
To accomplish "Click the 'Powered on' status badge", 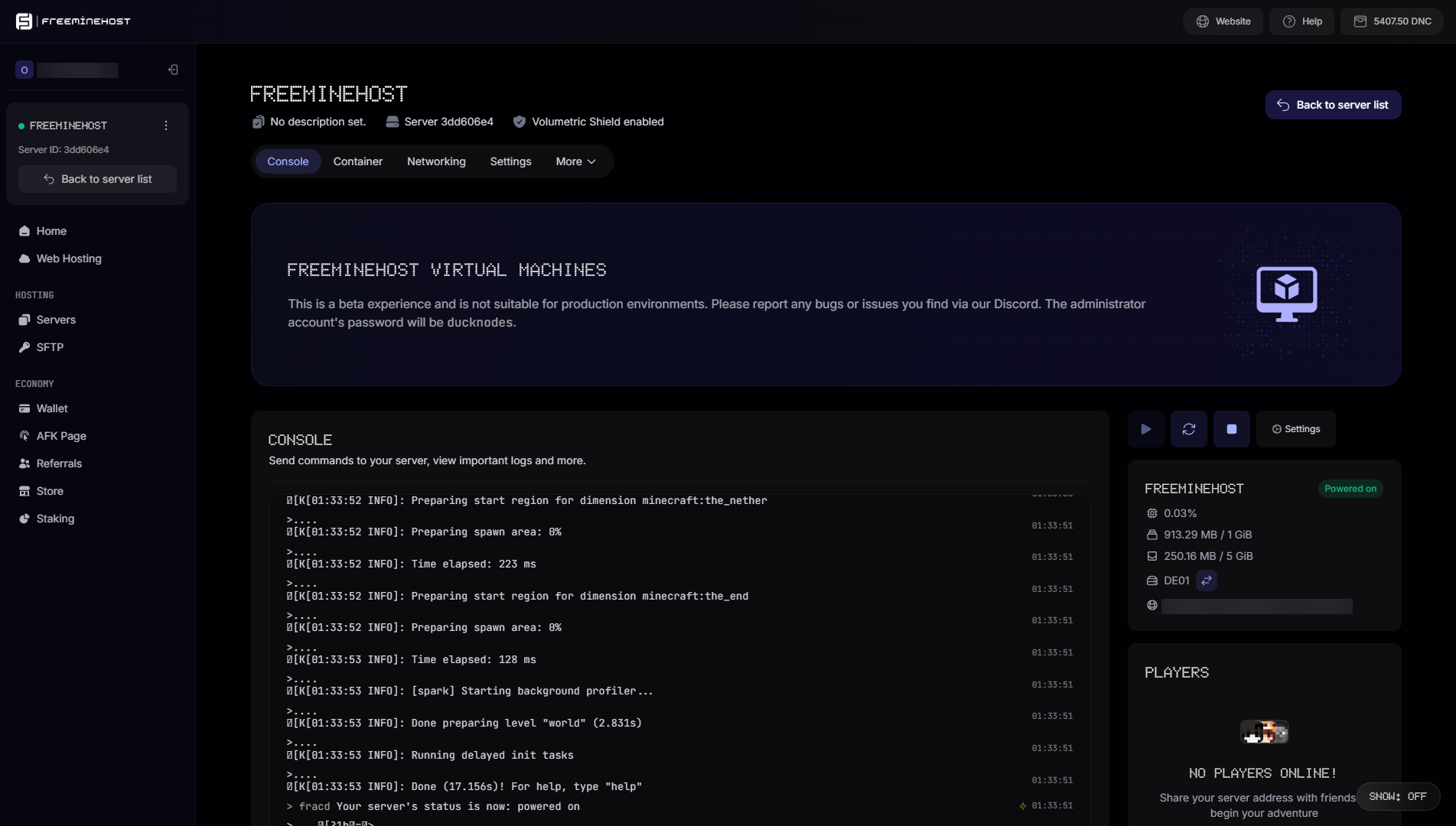I will (1350, 489).
